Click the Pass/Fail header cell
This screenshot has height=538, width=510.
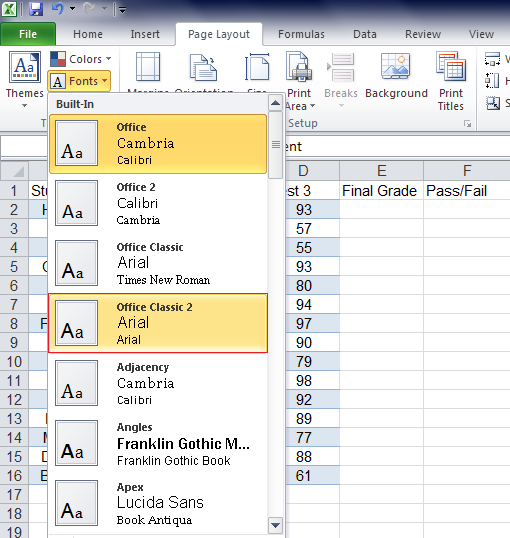point(467,190)
